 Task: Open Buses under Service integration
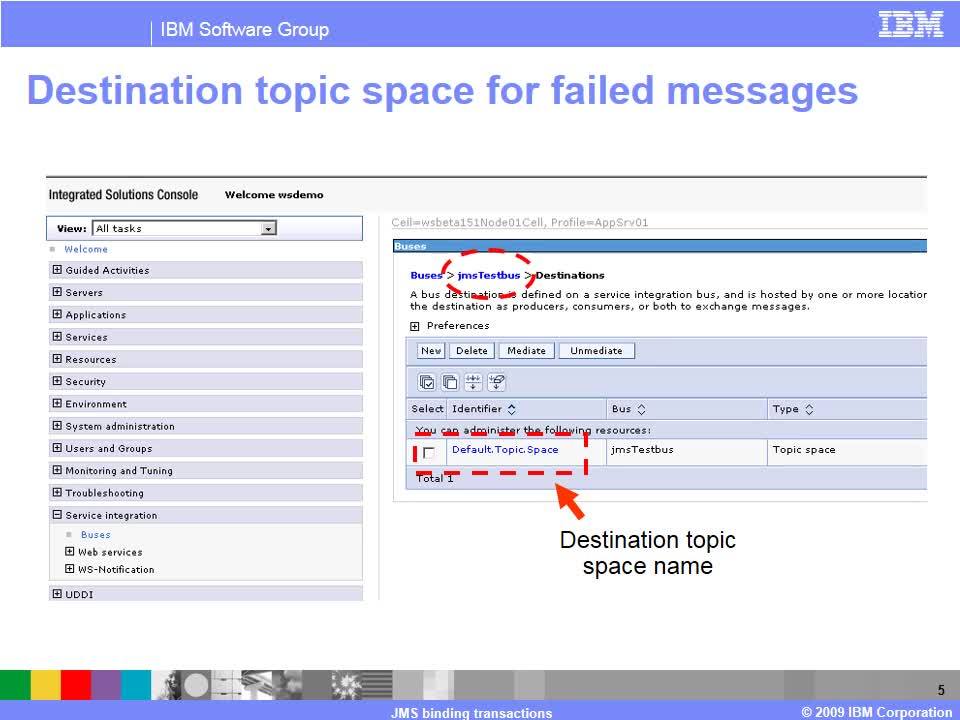tap(96, 534)
